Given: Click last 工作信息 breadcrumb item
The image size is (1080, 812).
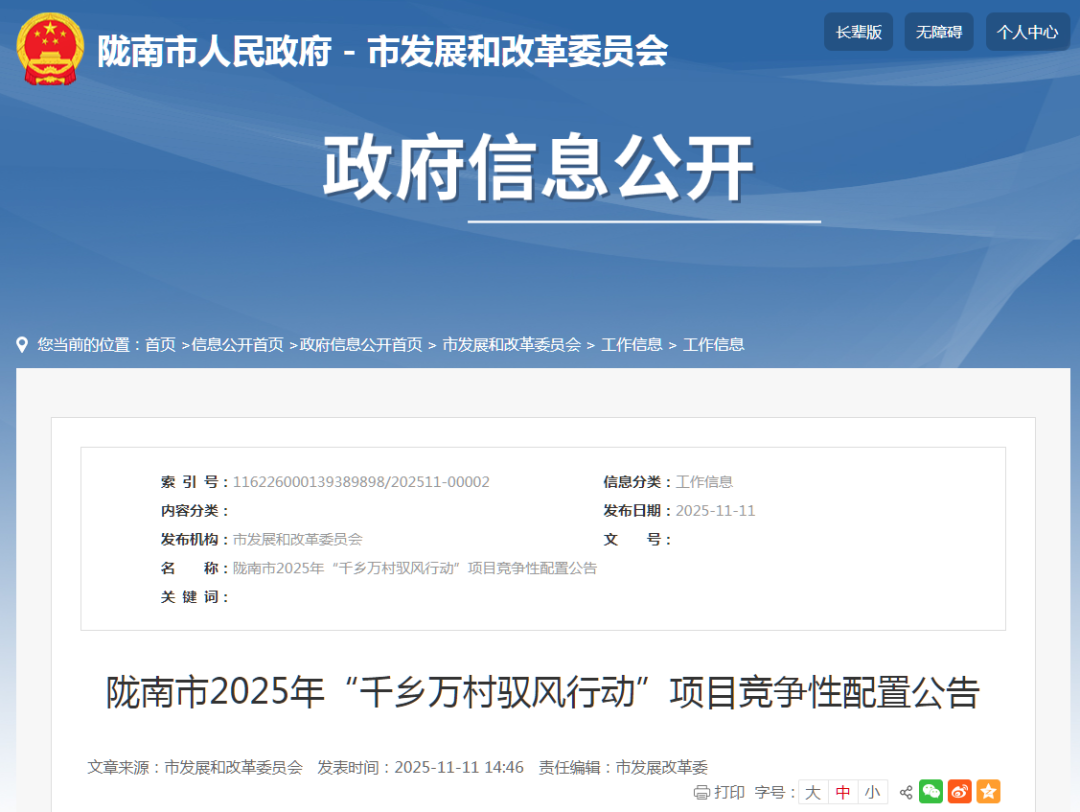Looking at the screenshot, I should pyautogui.click(x=713, y=345).
